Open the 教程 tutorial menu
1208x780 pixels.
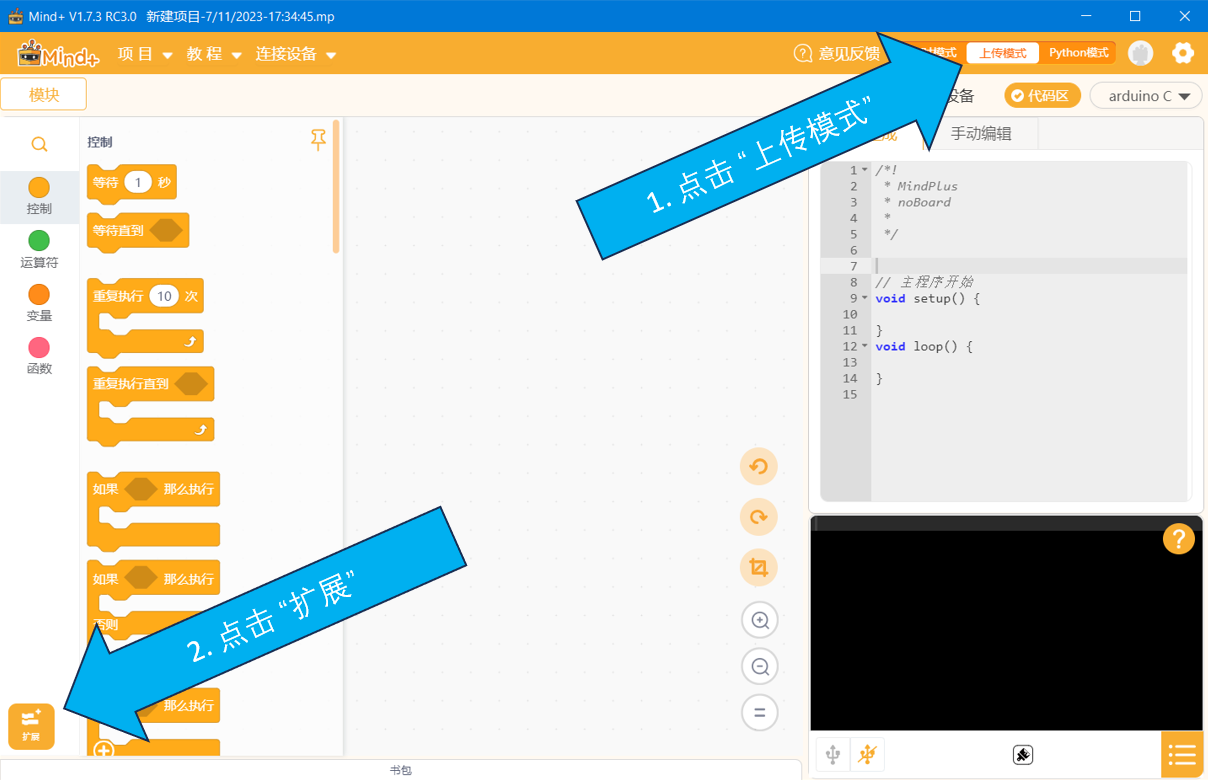pos(214,54)
